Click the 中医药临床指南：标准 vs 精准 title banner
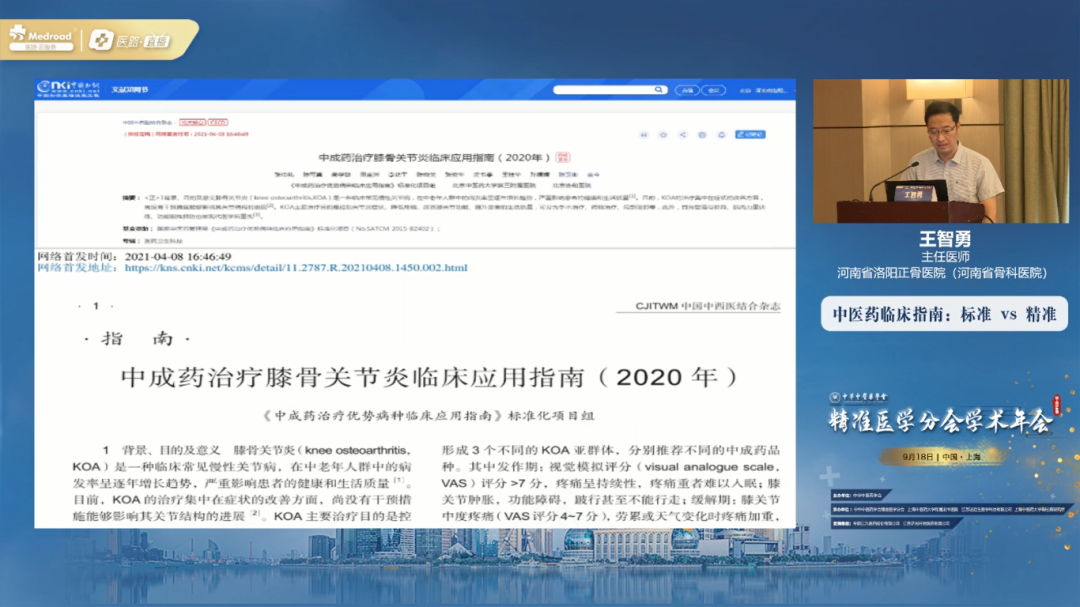The width and height of the screenshot is (1080, 607). pos(944,314)
